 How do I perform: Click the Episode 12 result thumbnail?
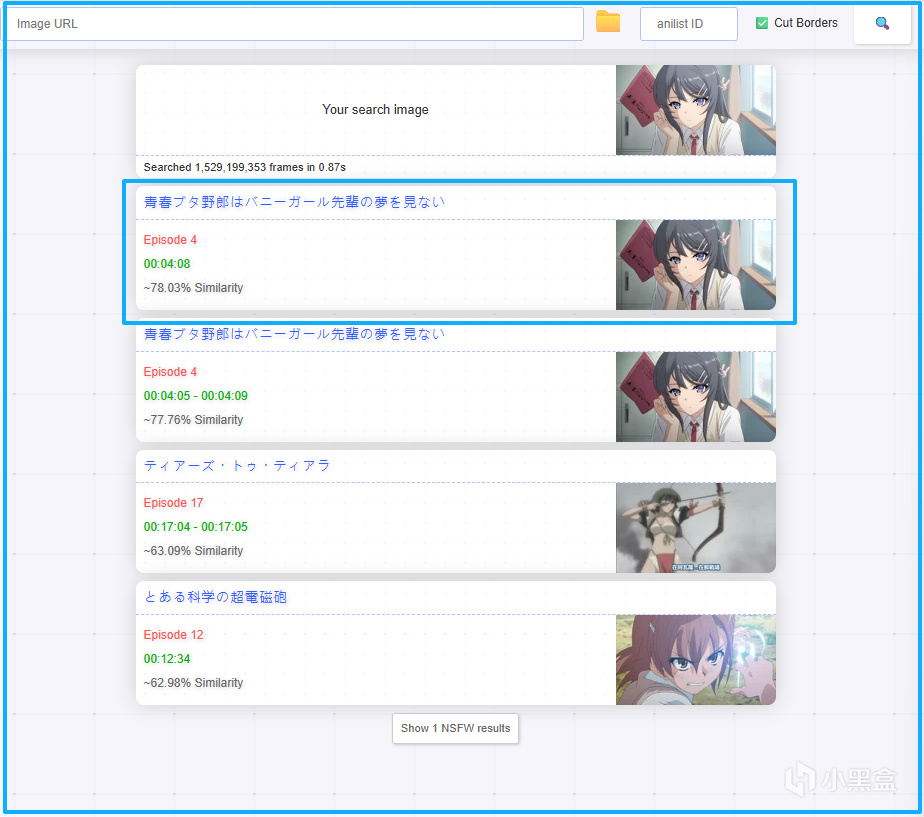click(x=695, y=660)
